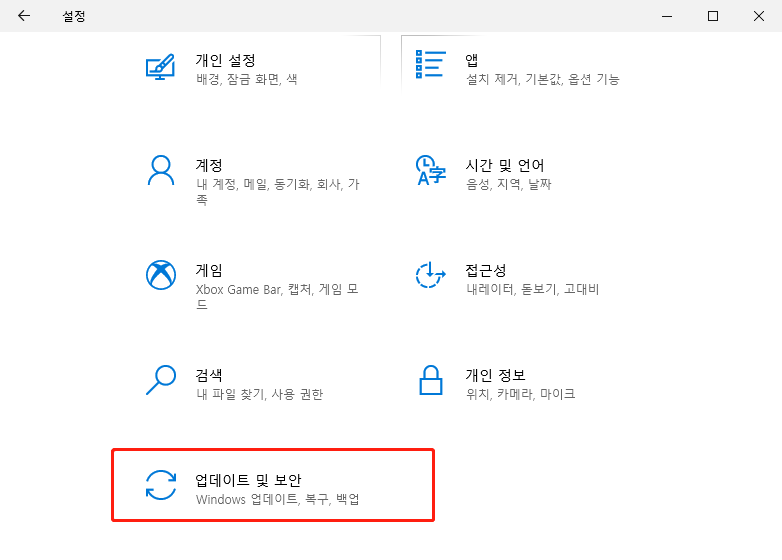The width and height of the screenshot is (782, 560).
Task: Minimize the 설정 window
Action: tap(667, 16)
